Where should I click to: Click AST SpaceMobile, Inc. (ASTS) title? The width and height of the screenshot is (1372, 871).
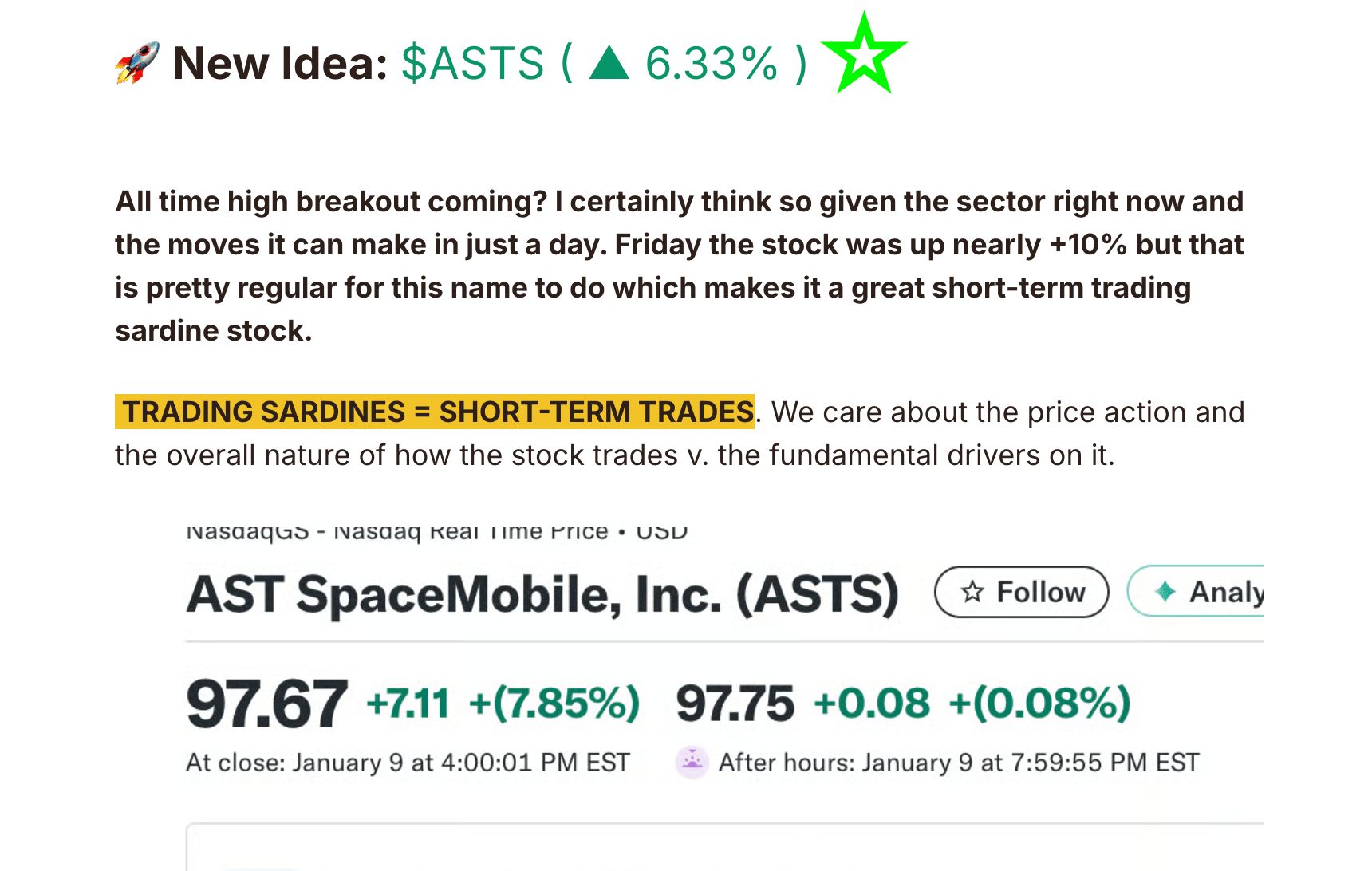[542, 594]
